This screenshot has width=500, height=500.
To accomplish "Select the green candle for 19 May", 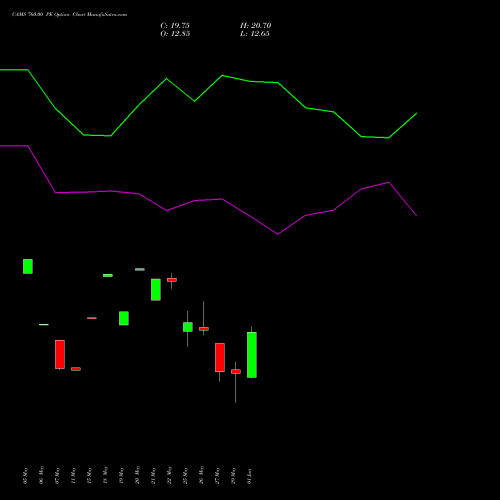I will tap(124, 318).
